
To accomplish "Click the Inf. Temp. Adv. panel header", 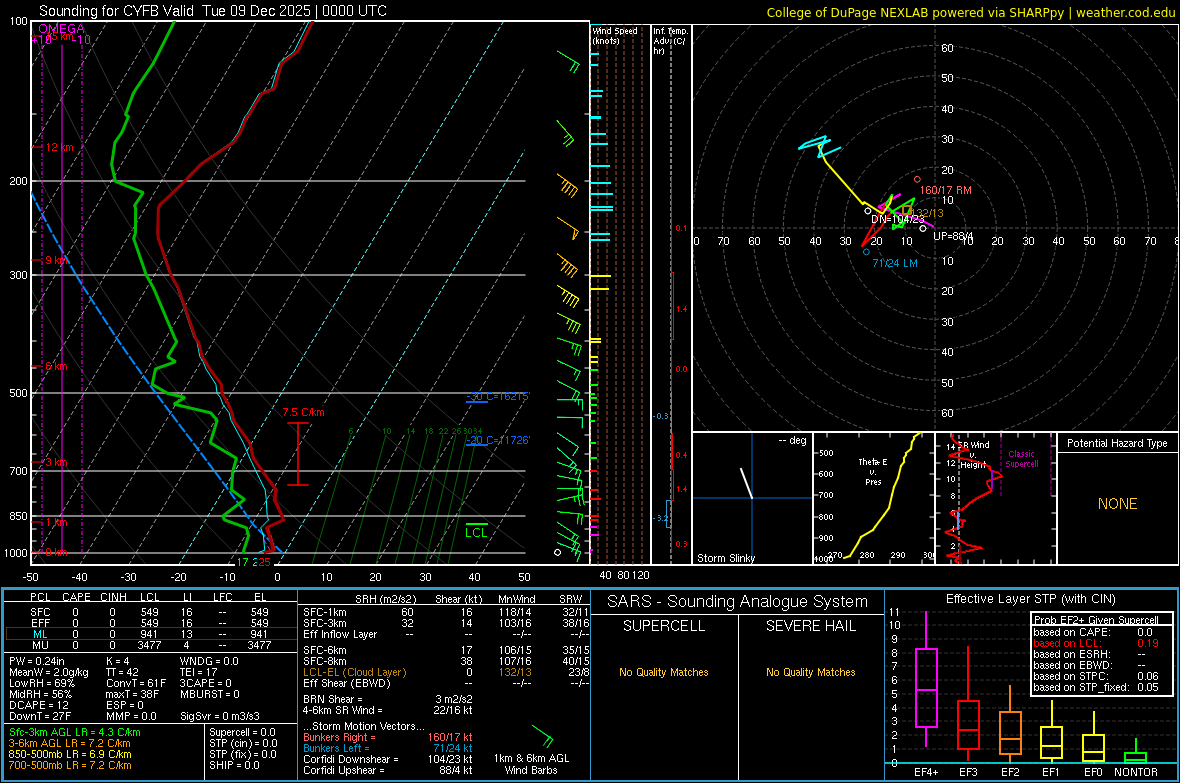I will click(x=670, y=41).
